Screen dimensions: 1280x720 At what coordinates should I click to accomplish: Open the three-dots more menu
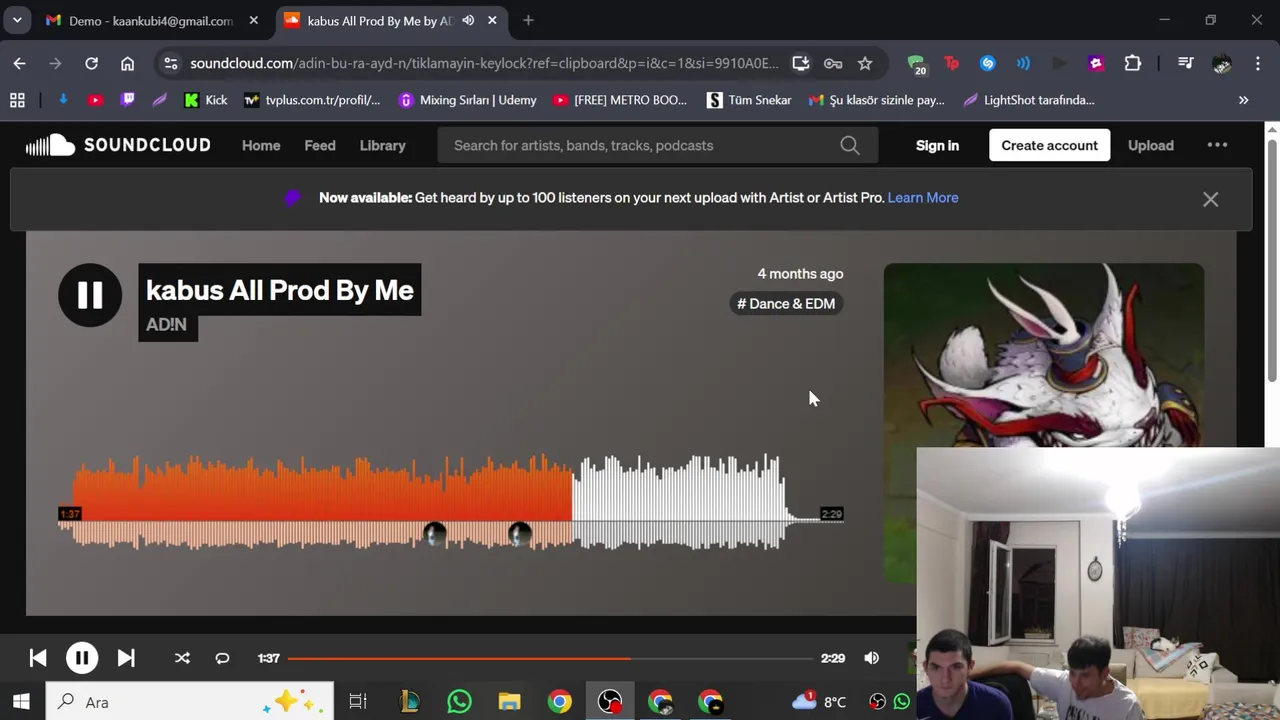click(1217, 145)
